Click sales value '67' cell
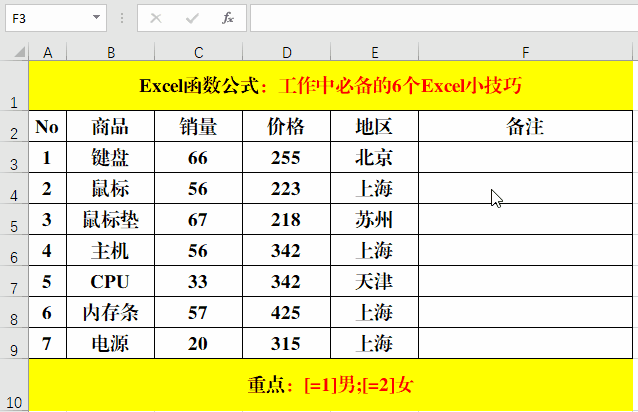 pyautogui.click(x=199, y=219)
